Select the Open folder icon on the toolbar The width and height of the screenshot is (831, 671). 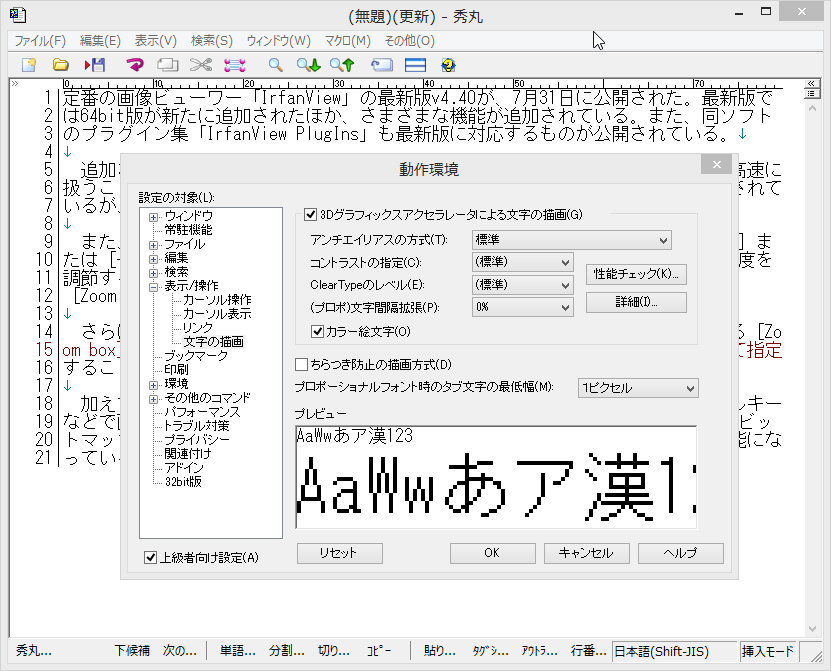59,64
